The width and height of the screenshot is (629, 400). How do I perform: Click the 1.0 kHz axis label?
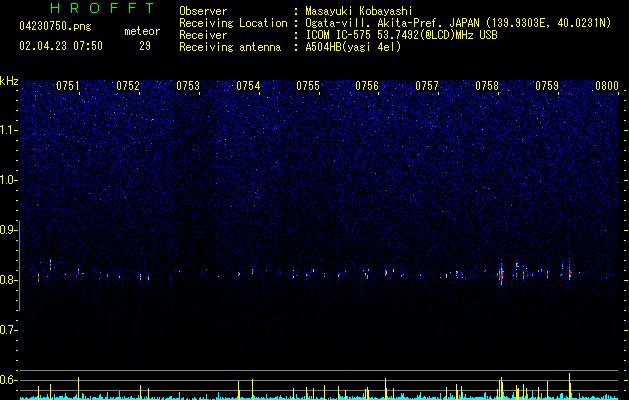click(8, 180)
